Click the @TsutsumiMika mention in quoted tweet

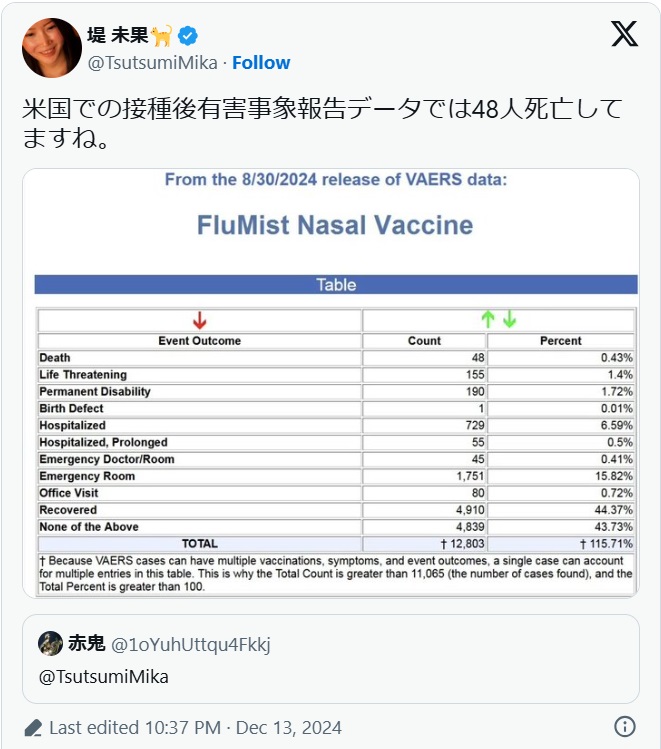(104, 677)
